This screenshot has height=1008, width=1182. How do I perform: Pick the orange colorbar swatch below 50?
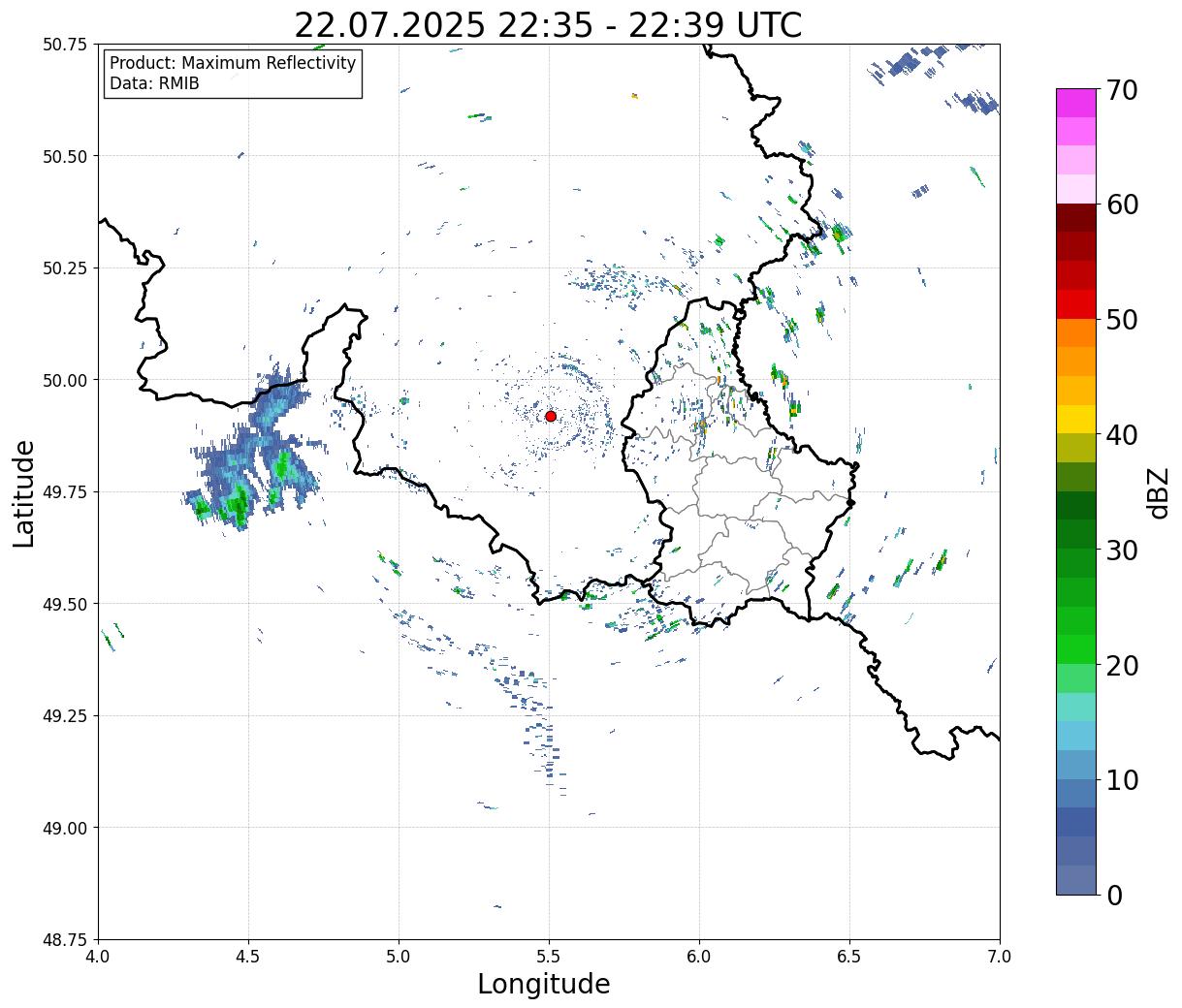pos(1076,332)
